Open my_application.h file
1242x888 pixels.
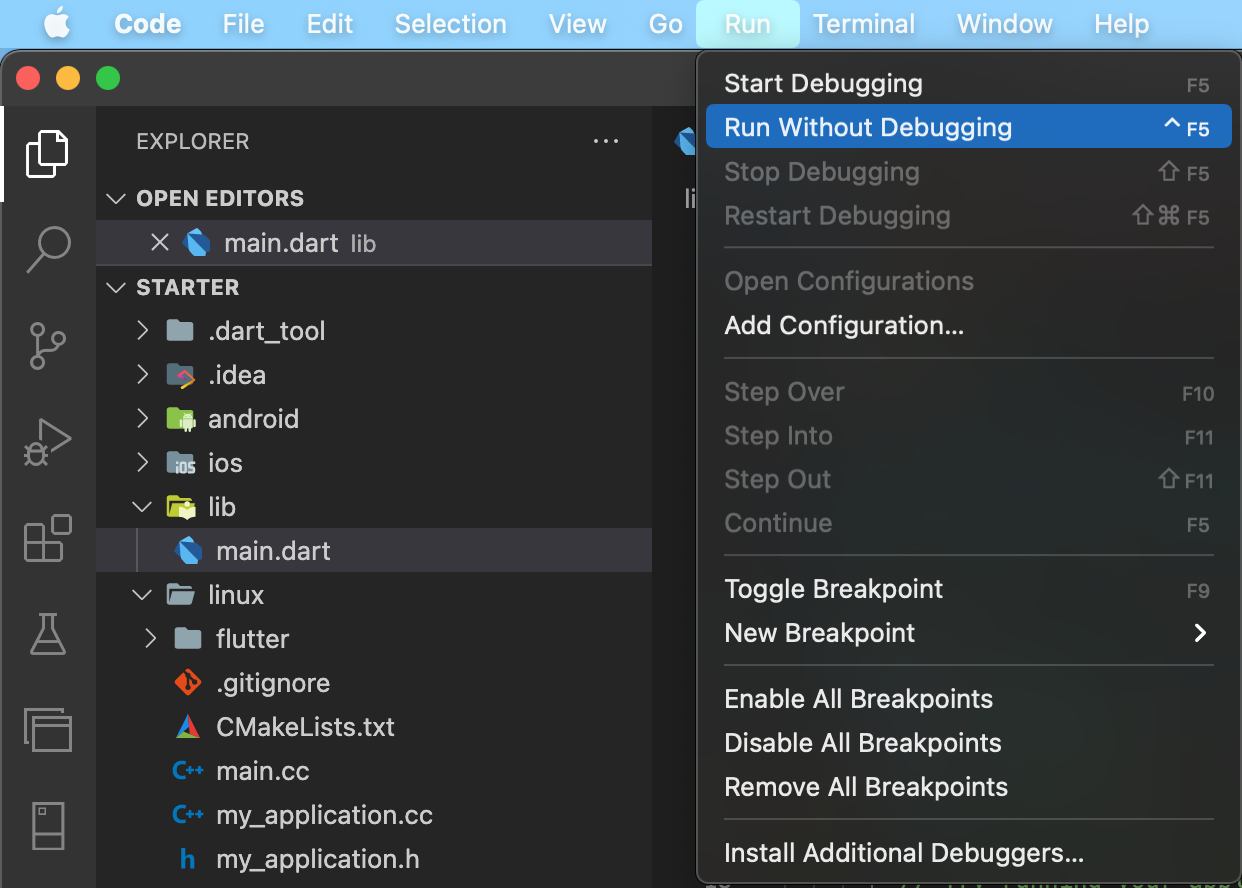374,859
